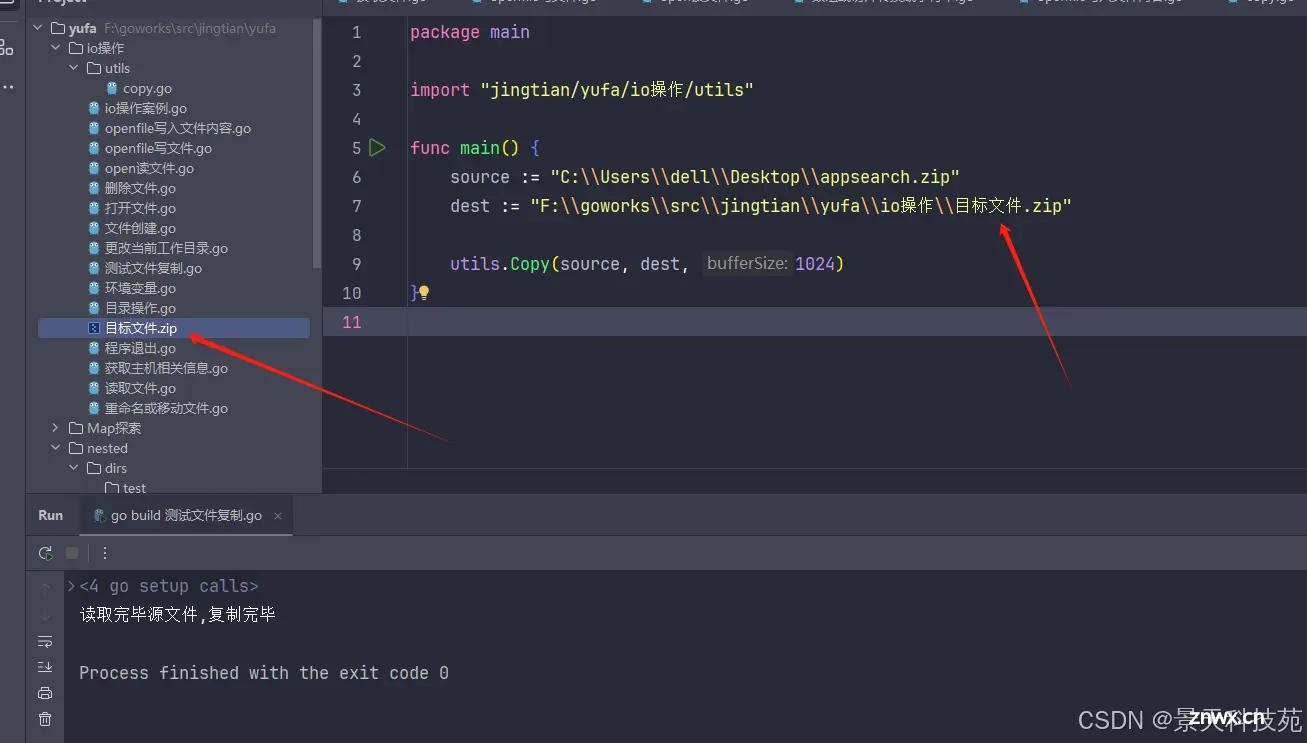The image size is (1307, 743).
Task: Click the bufferSize: inlay hint
Action: coord(747,264)
